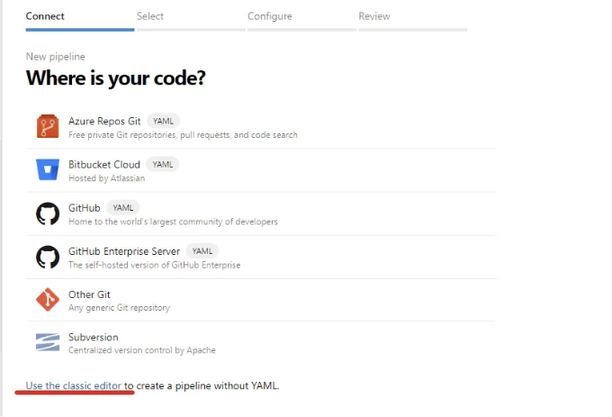Click 'The self-hosted version of GitHub Enterprise' text
612x417 pixels.
[x=154, y=265]
